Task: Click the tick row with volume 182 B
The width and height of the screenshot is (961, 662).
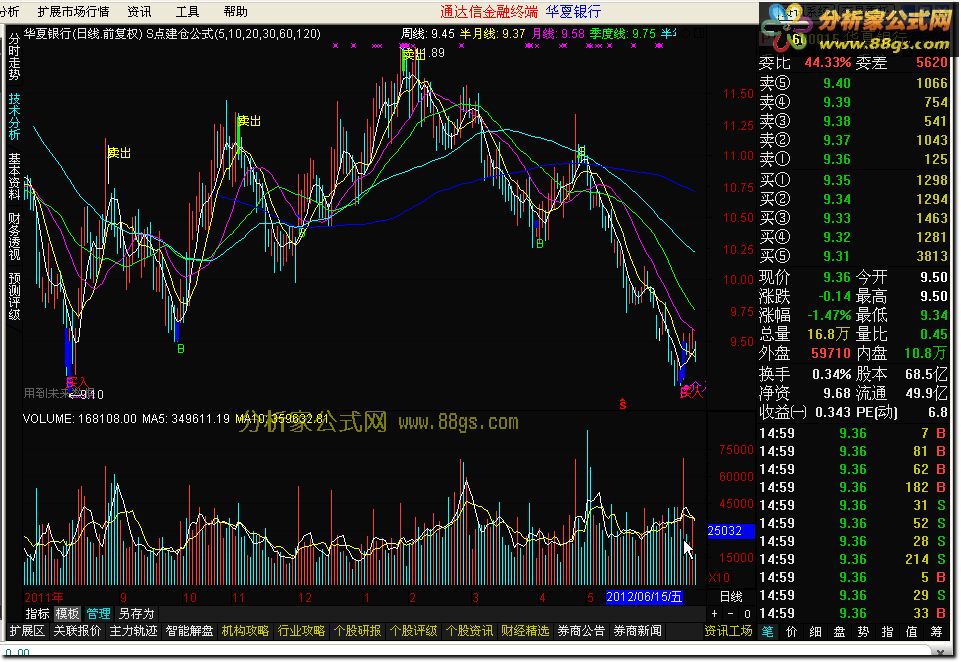Action: [853, 487]
